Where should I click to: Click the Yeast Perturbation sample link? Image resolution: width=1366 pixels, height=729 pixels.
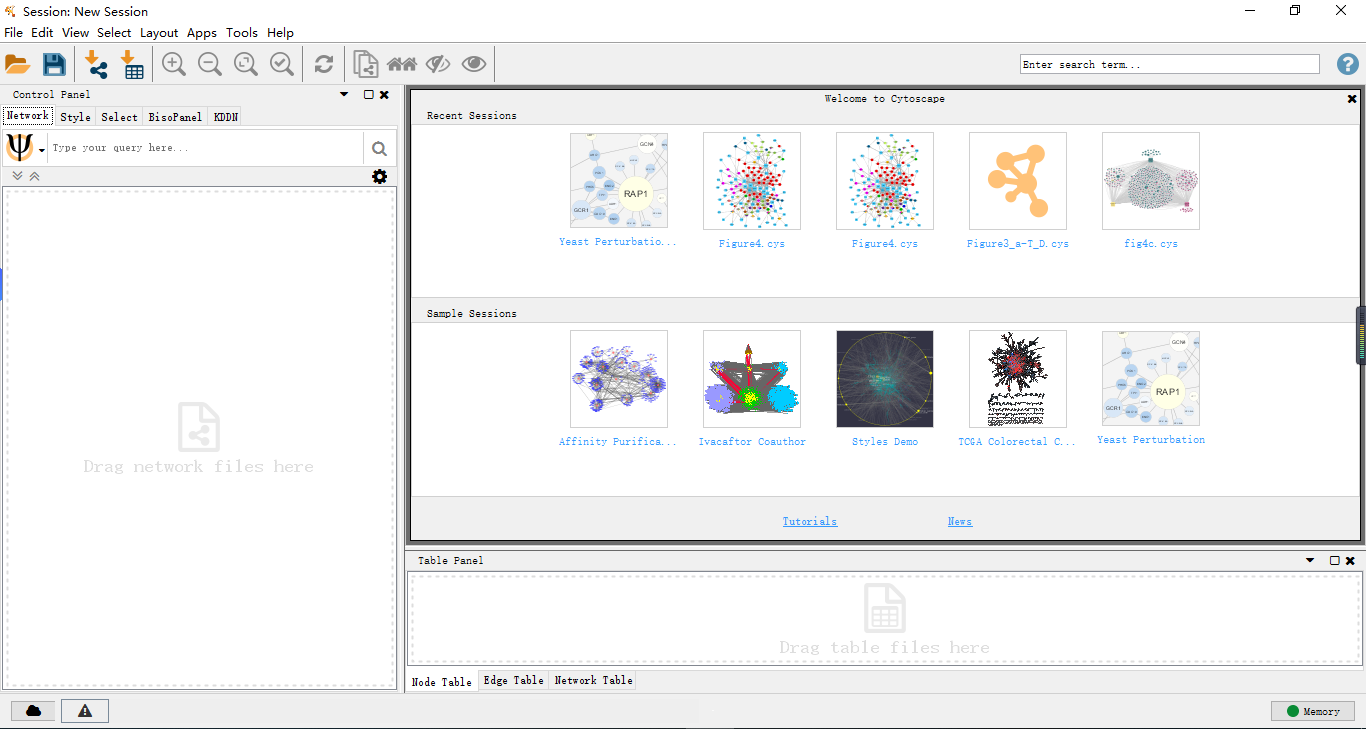1151,440
